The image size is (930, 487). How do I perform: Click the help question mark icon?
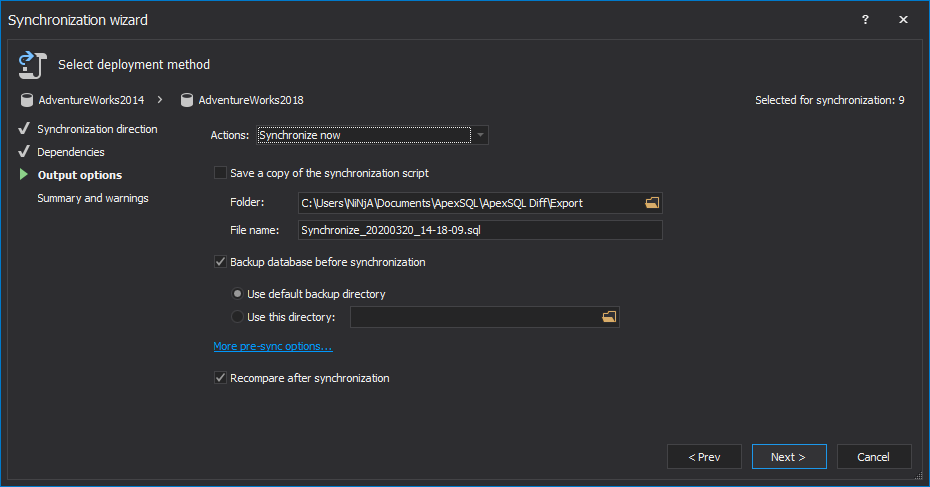click(865, 20)
